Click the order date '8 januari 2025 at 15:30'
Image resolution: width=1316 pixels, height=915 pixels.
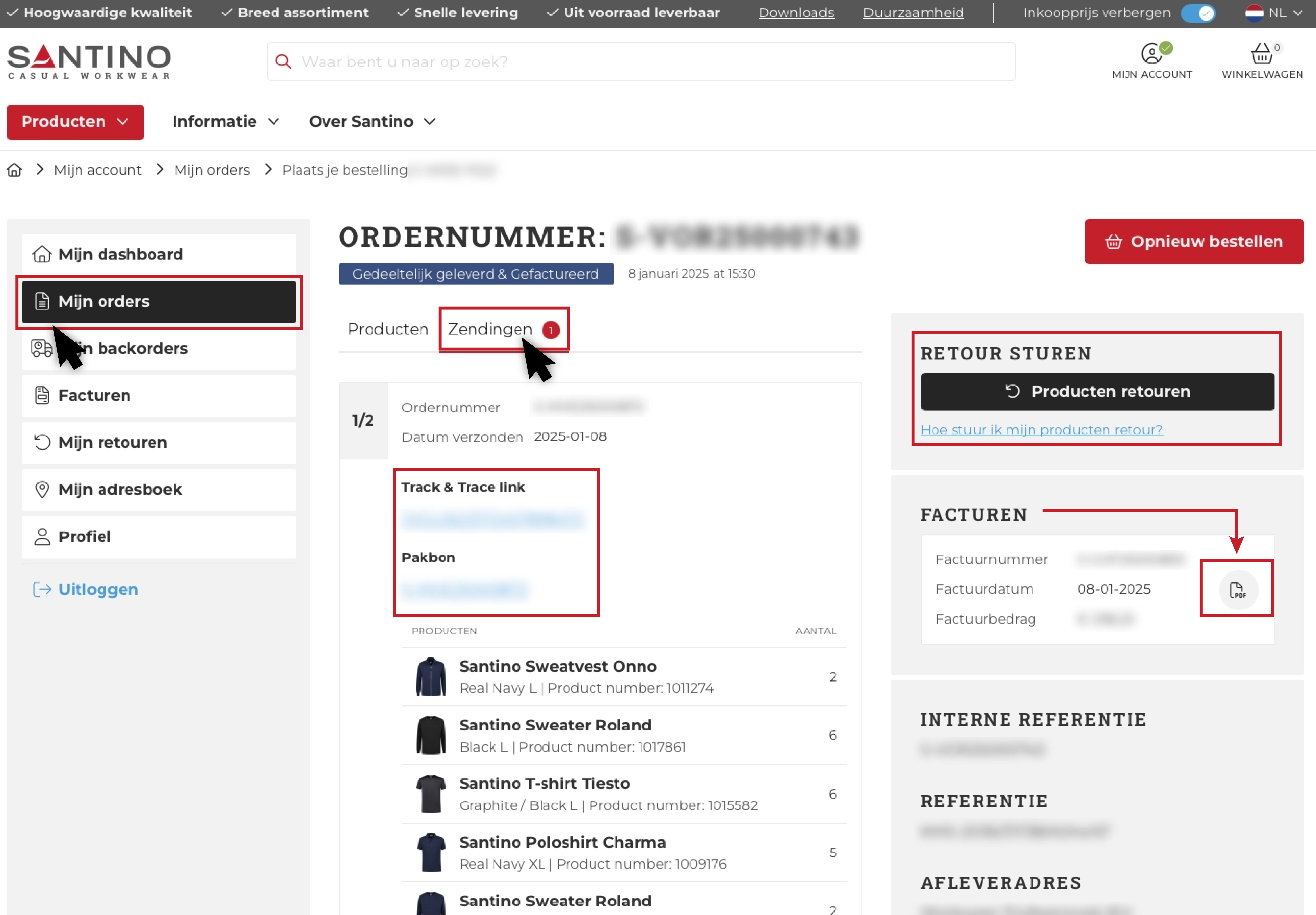pos(692,274)
